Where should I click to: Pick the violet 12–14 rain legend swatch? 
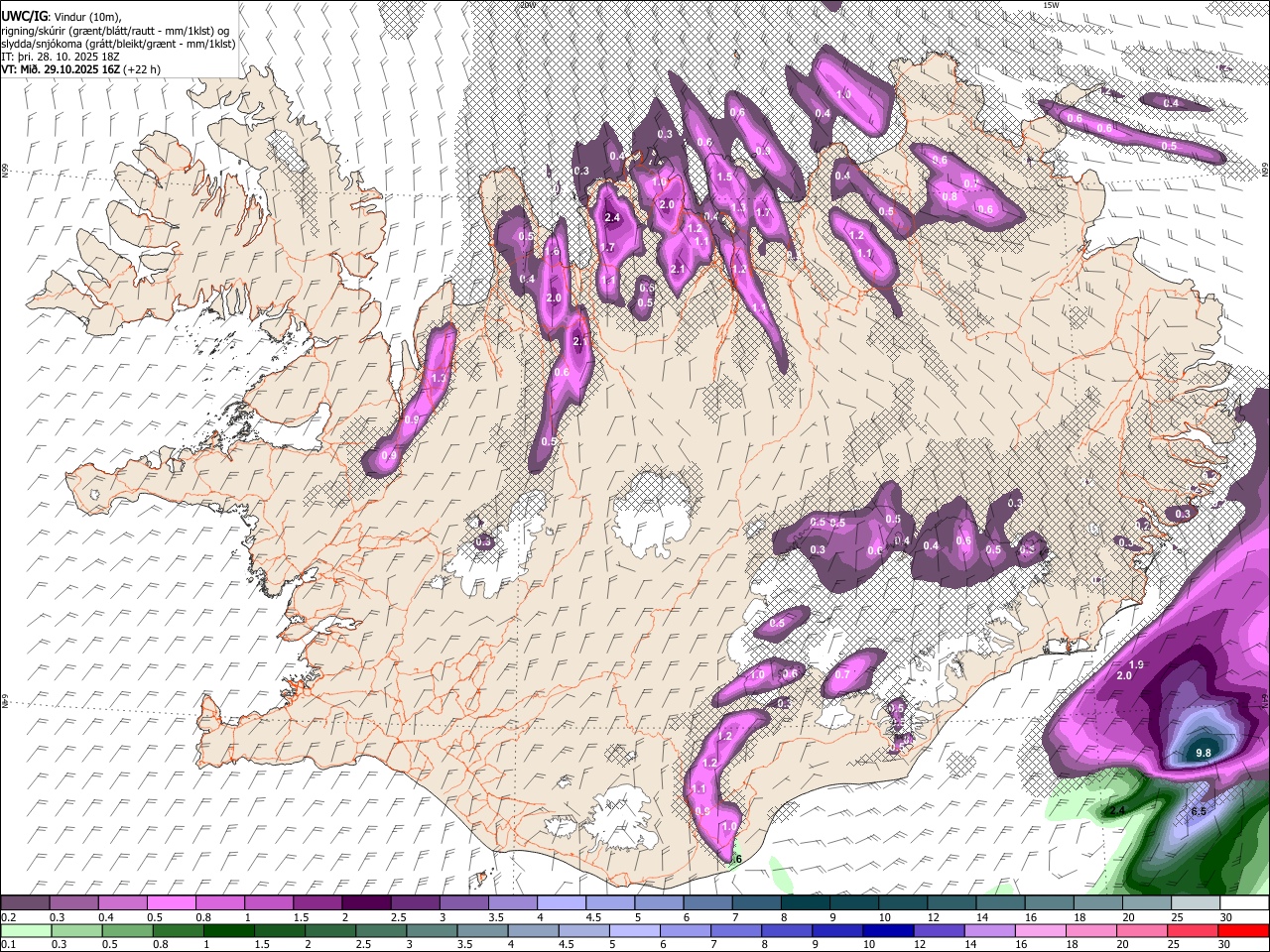(940, 930)
